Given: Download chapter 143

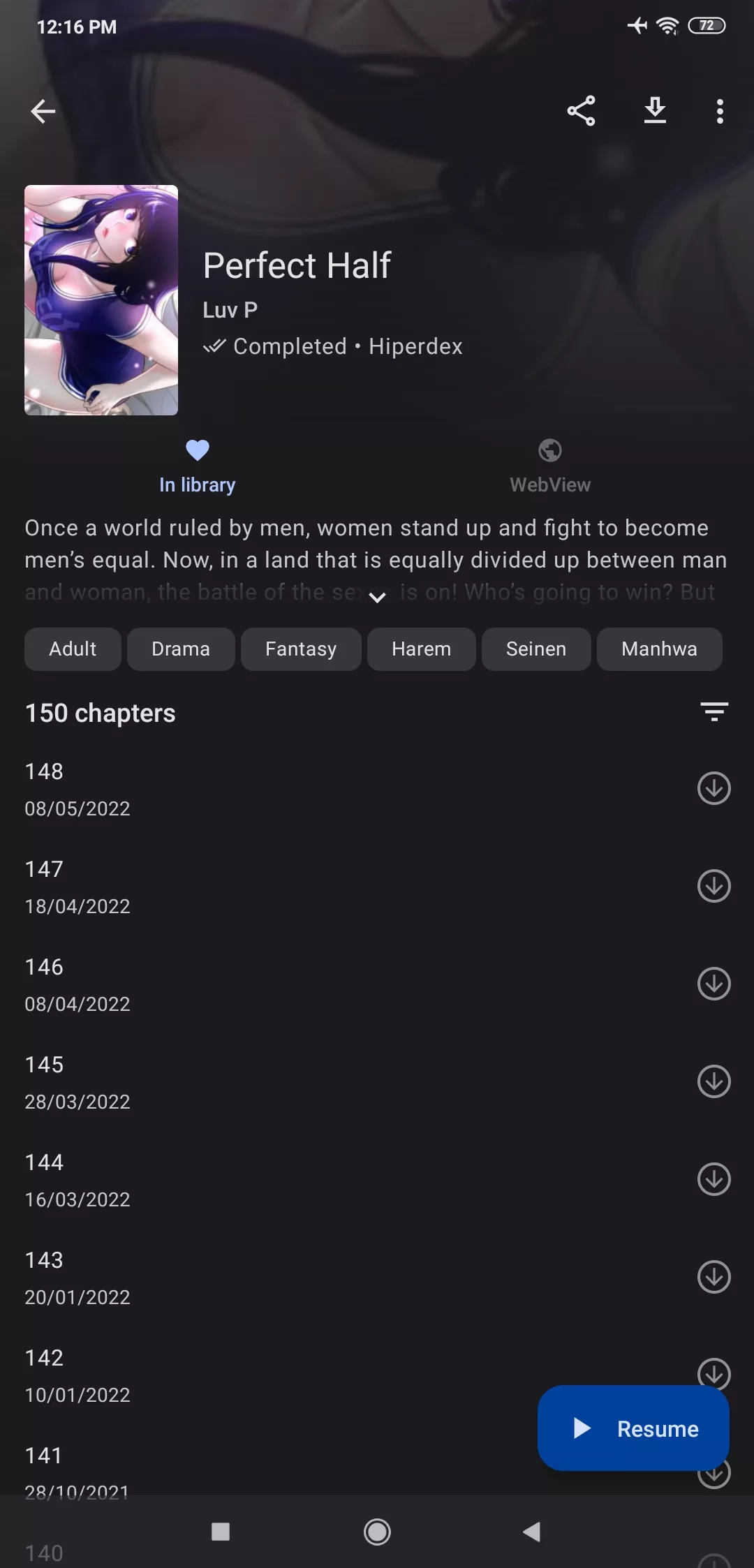Looking at the screenshot, I should (x=714, y=1277).
